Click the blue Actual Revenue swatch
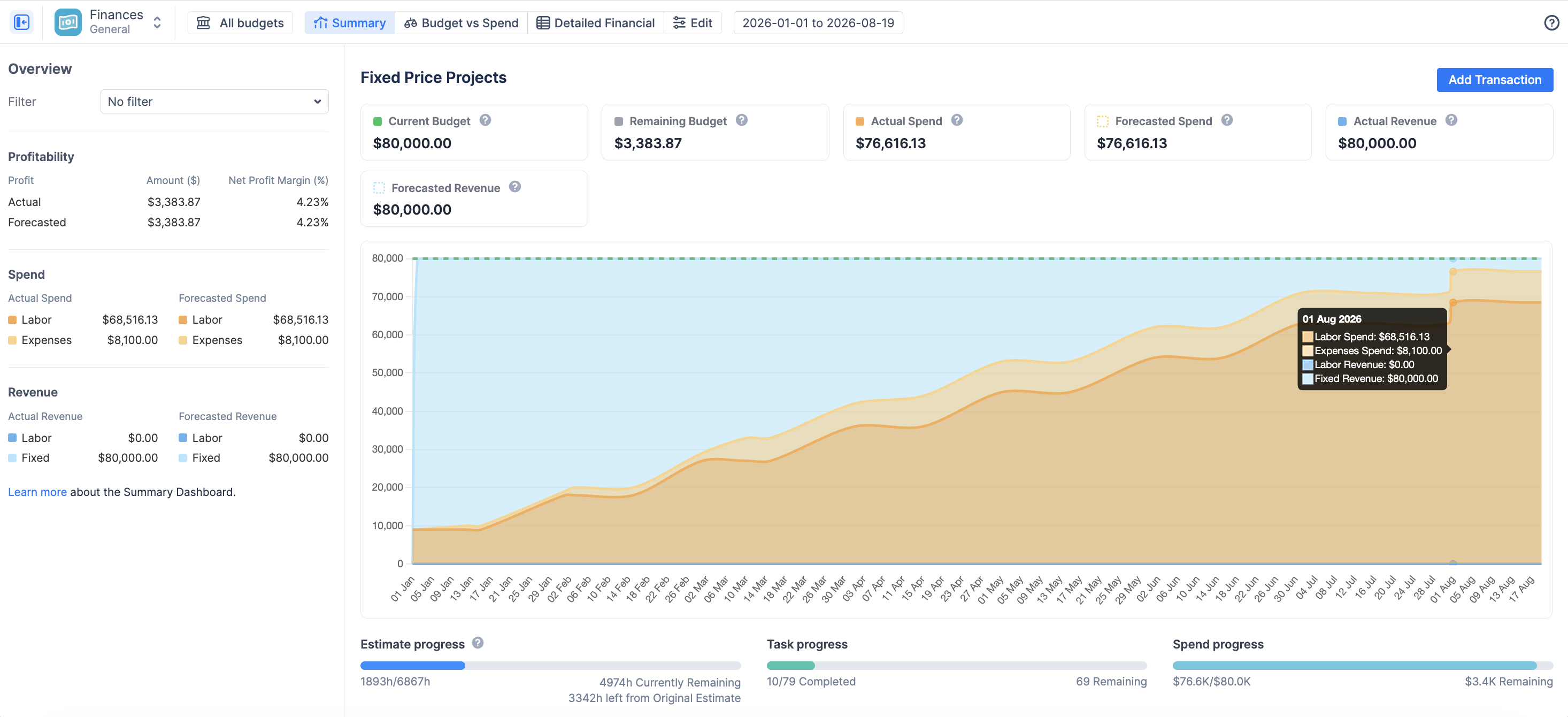The width and height of the screenshot is (1568, 717). click(1342, 121)
